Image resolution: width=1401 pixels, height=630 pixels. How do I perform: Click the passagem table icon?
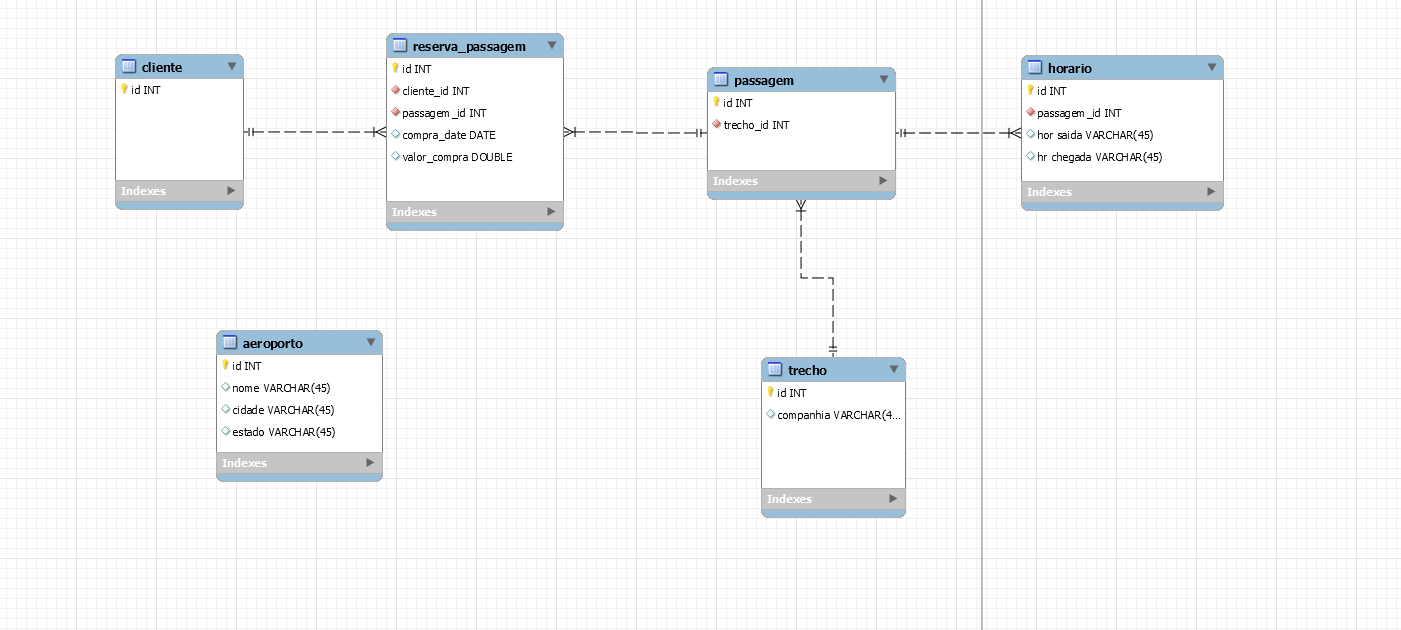[720, 80]
